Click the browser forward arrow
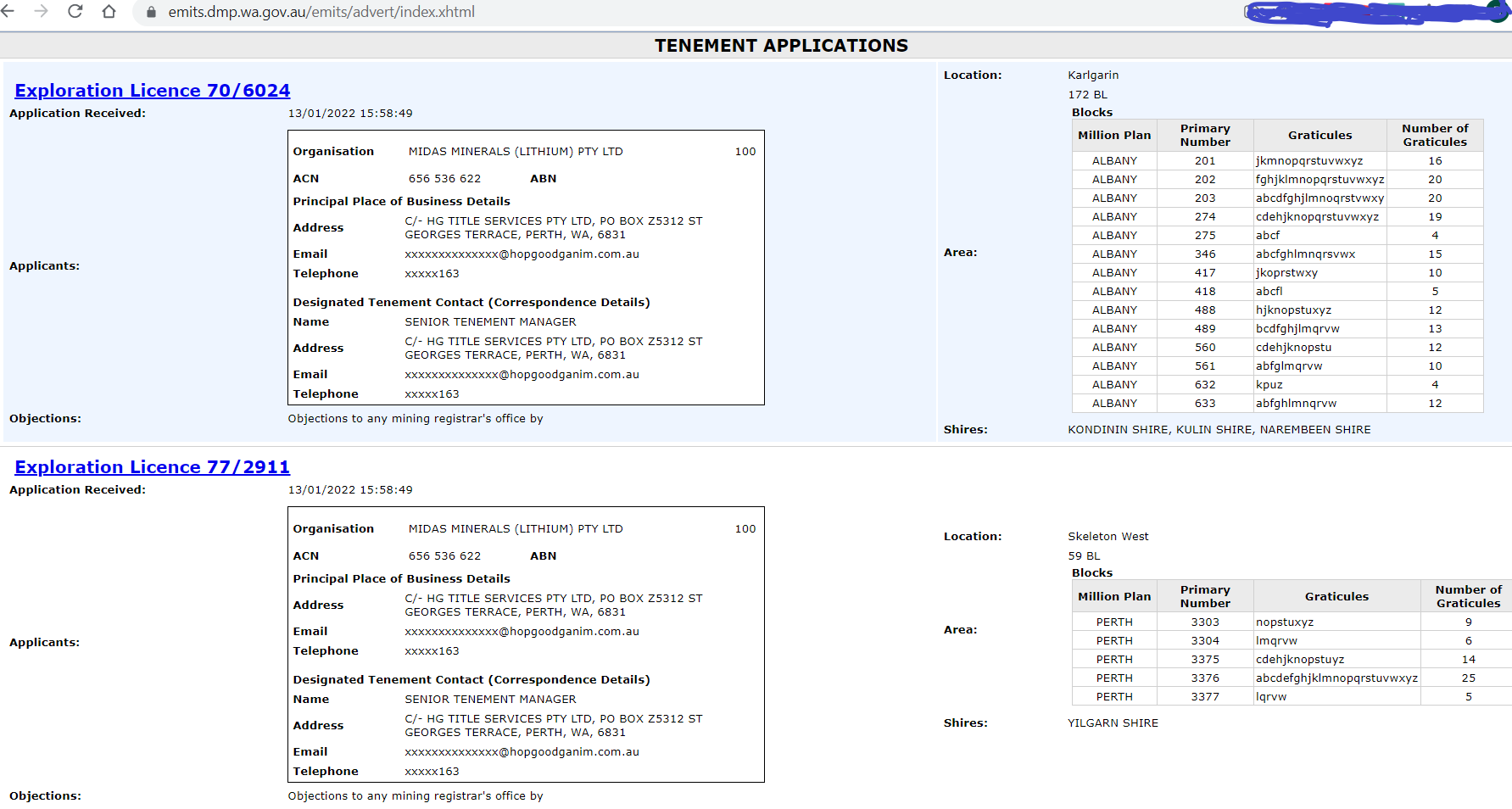This screenshot has width=1512, height=809. 41,12
